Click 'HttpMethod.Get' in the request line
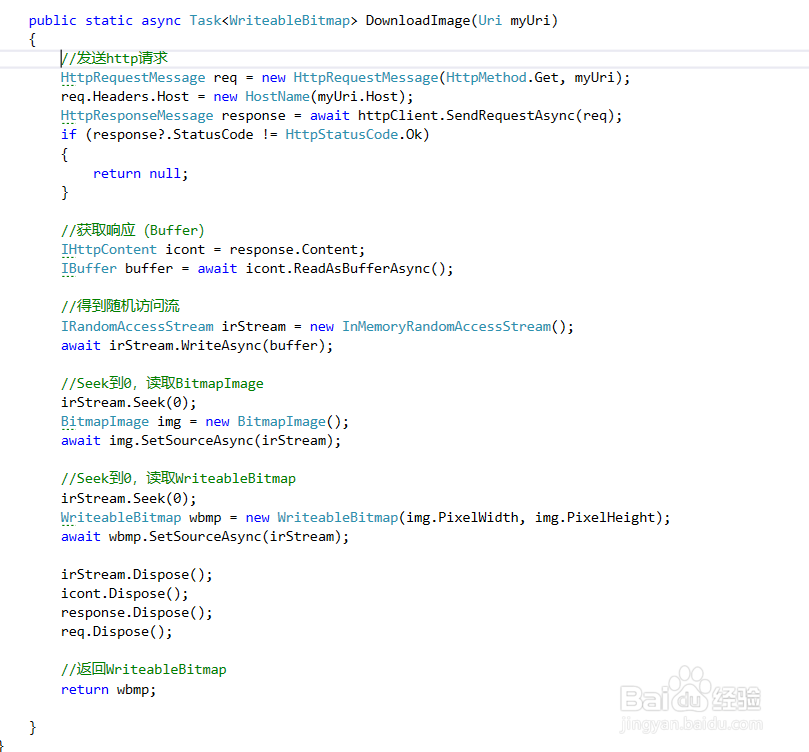809x752 pixels. coord(502,78)
